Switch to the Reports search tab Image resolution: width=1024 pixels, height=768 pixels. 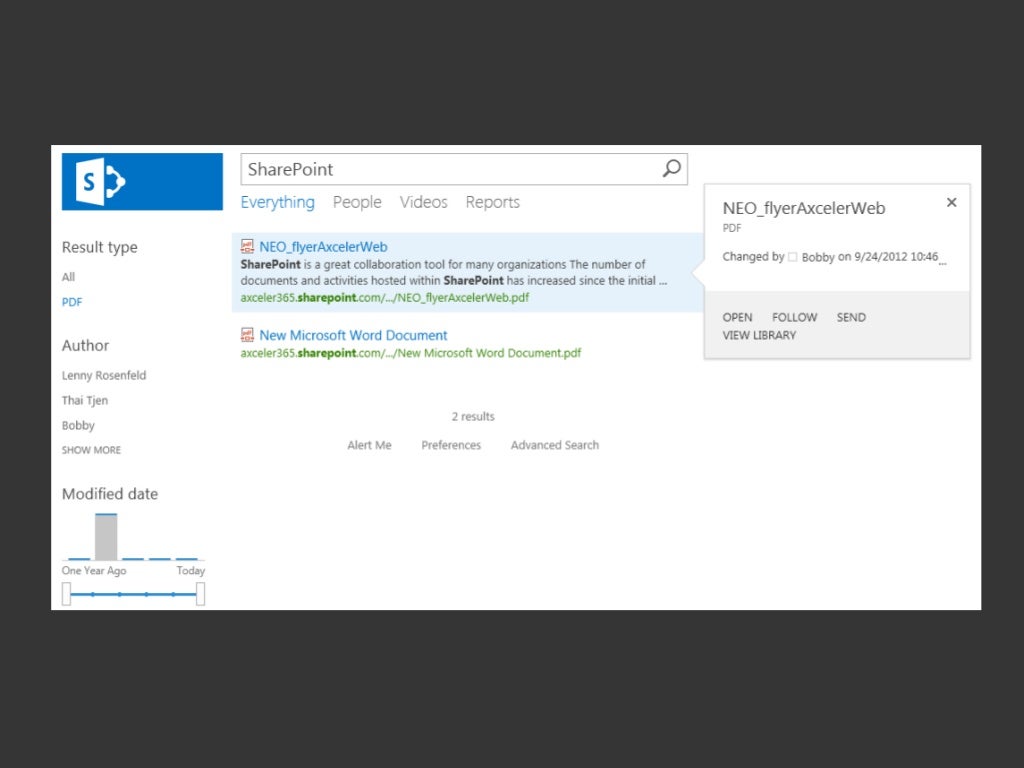[x=492, y=202]
